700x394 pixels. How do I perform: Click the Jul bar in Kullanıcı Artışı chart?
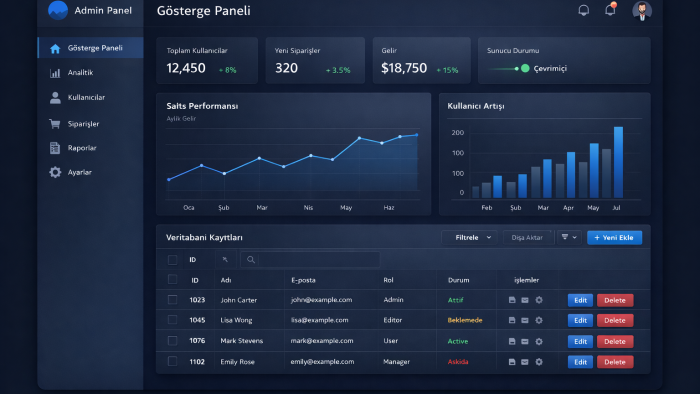click(618, 162)
